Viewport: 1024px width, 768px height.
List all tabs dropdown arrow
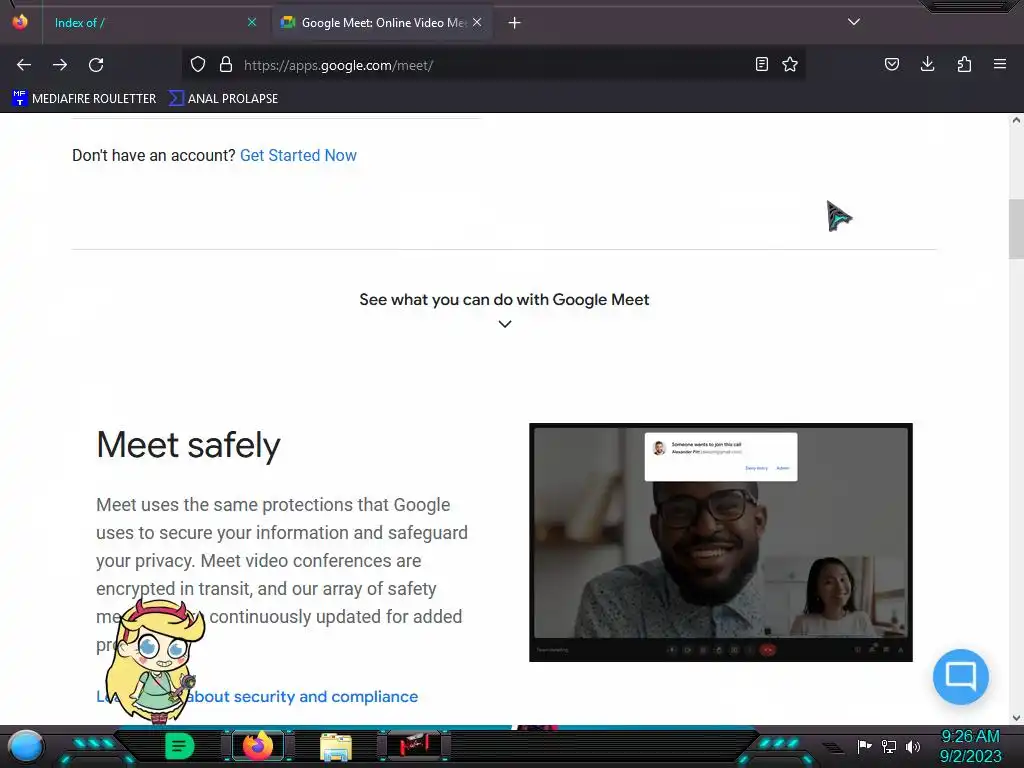(x=854, y=22)
